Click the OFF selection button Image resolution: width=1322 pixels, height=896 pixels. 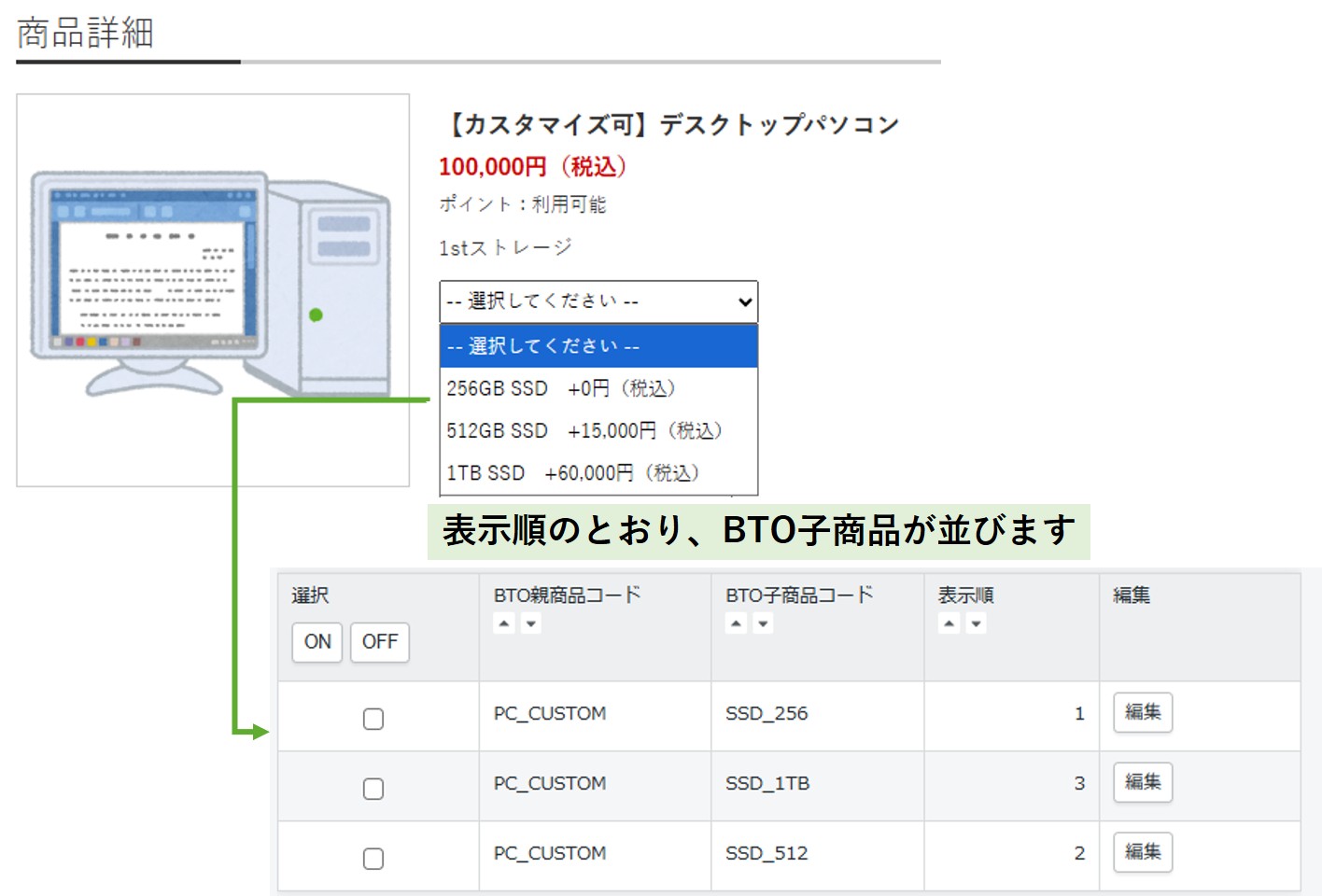click(380, 642)
